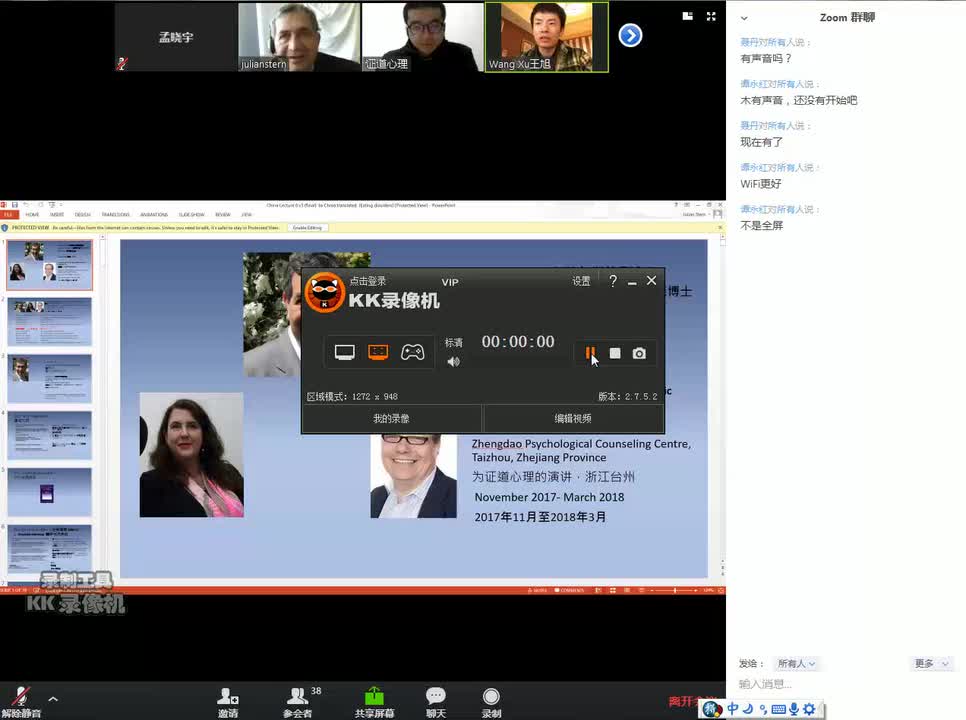Select slide 5 thumbnail in PowerPoint
The width and height of the screenshot is (966, 720).
(49, 491)
